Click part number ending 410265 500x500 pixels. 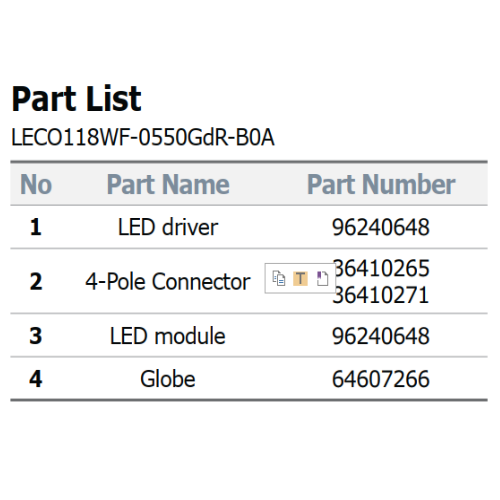[x=382, y=268]
